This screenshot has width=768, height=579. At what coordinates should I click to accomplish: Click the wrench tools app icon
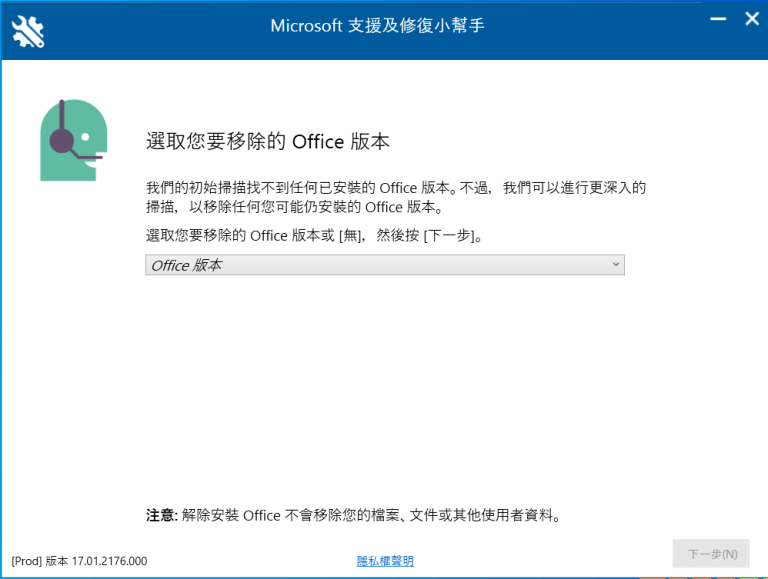(28, 31)
